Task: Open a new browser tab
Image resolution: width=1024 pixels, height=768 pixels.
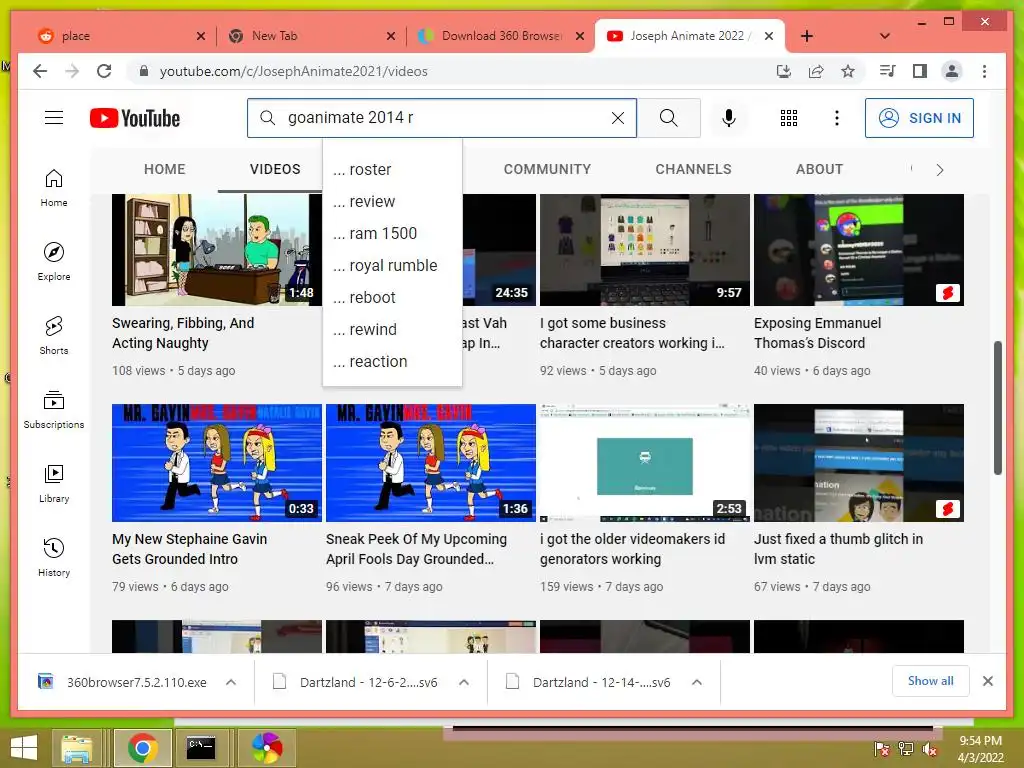Action: tap(807, 36)
